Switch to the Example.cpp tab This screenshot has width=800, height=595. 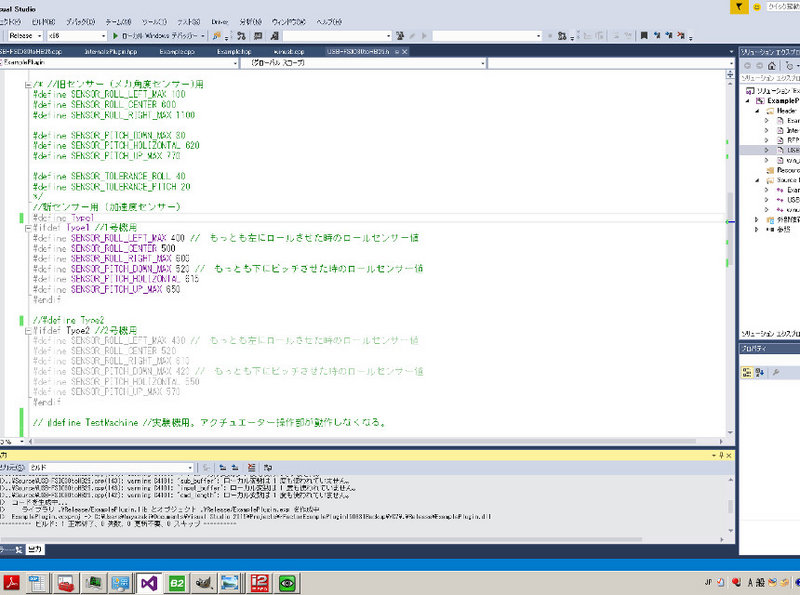pos(177,52)
